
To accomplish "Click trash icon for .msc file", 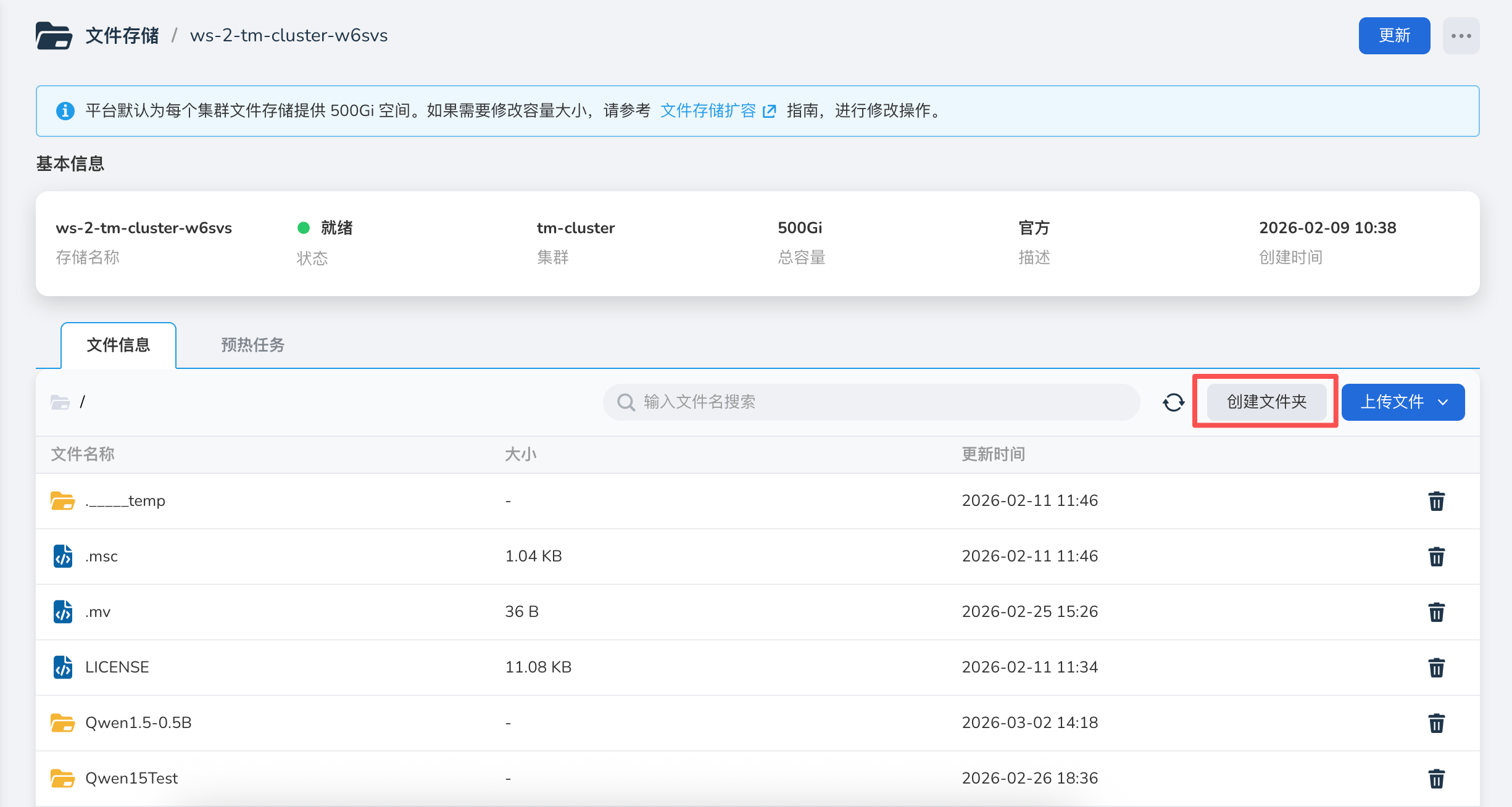I will 1436,557.
